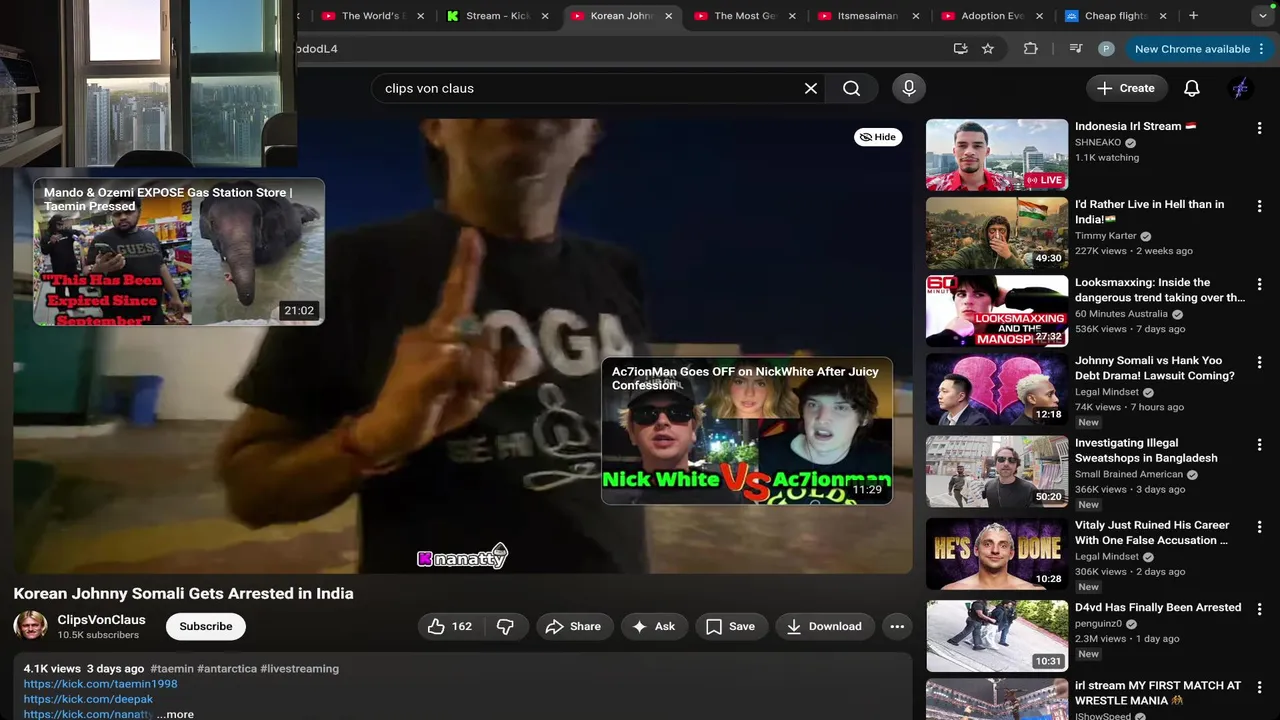Close the Stream - Kick tab
Image resolution: width=1280 pixels, height=720 pixels.
click(545, 16)
